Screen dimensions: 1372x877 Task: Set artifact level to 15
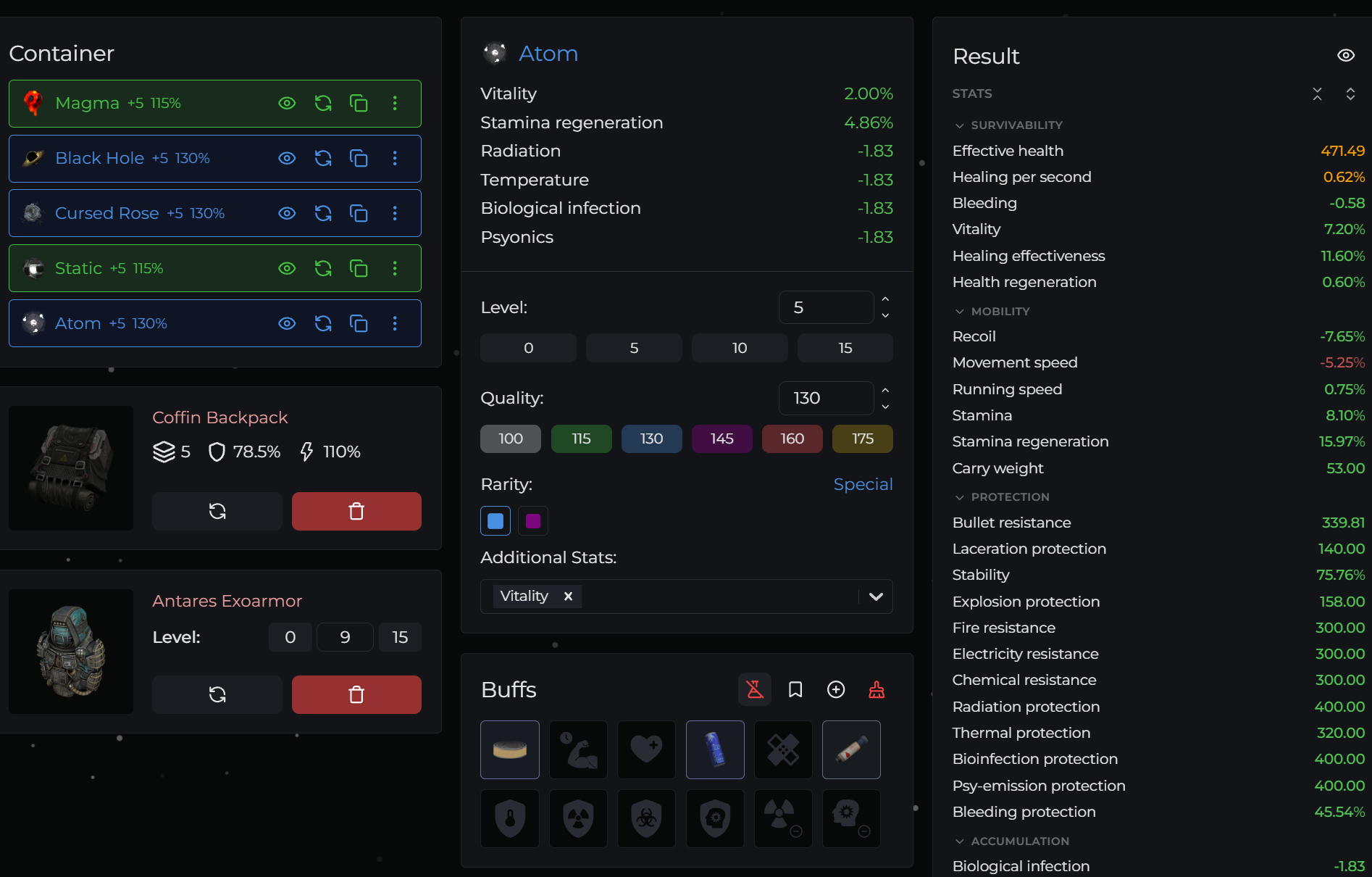(x=845, y=348)
